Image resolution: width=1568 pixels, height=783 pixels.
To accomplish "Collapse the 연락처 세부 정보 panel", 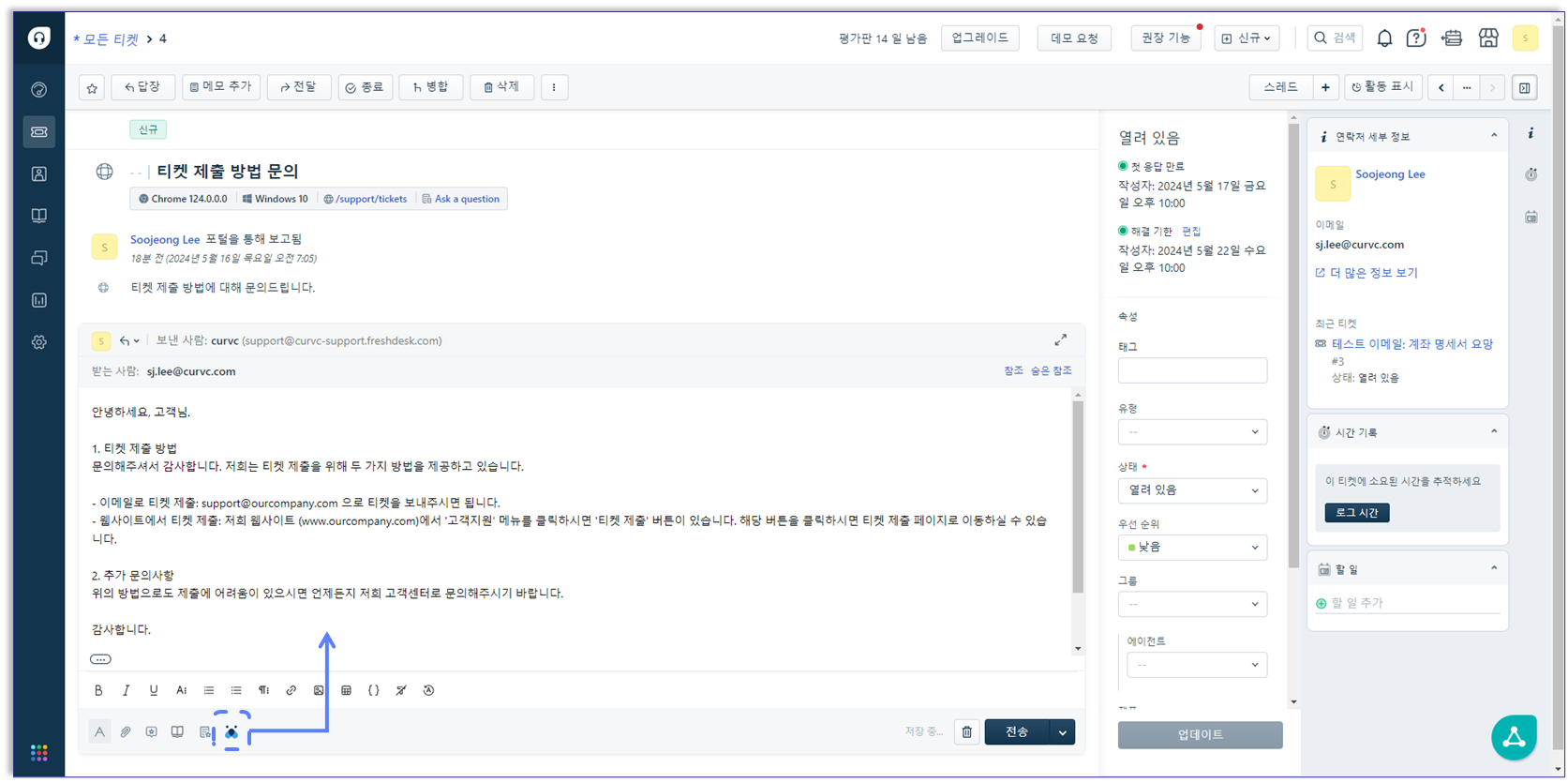I will (1494, 136).
